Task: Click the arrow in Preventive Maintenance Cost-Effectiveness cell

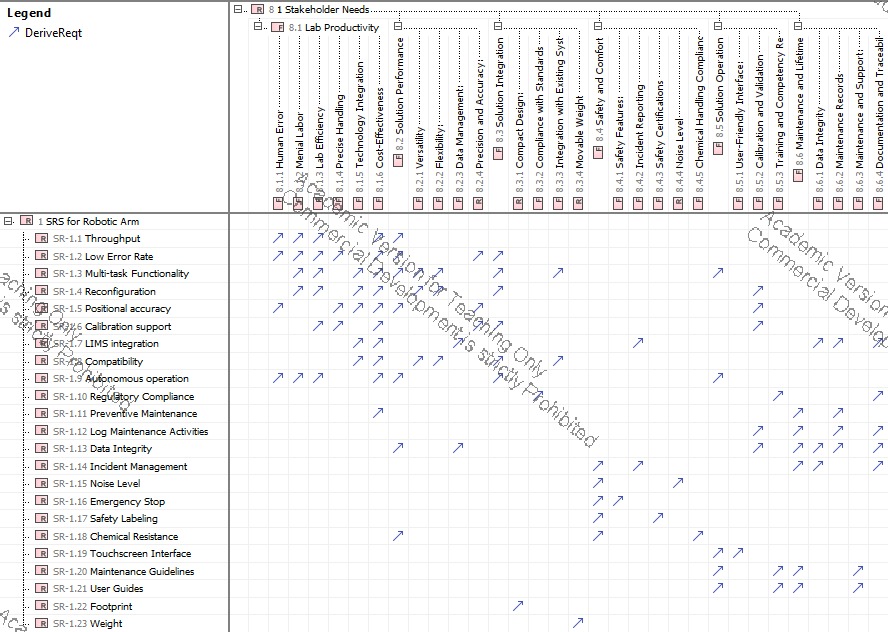Action: 378,413
